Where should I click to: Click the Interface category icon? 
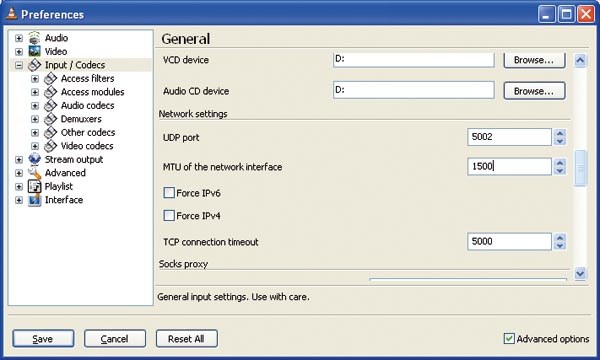pos(34,200)
